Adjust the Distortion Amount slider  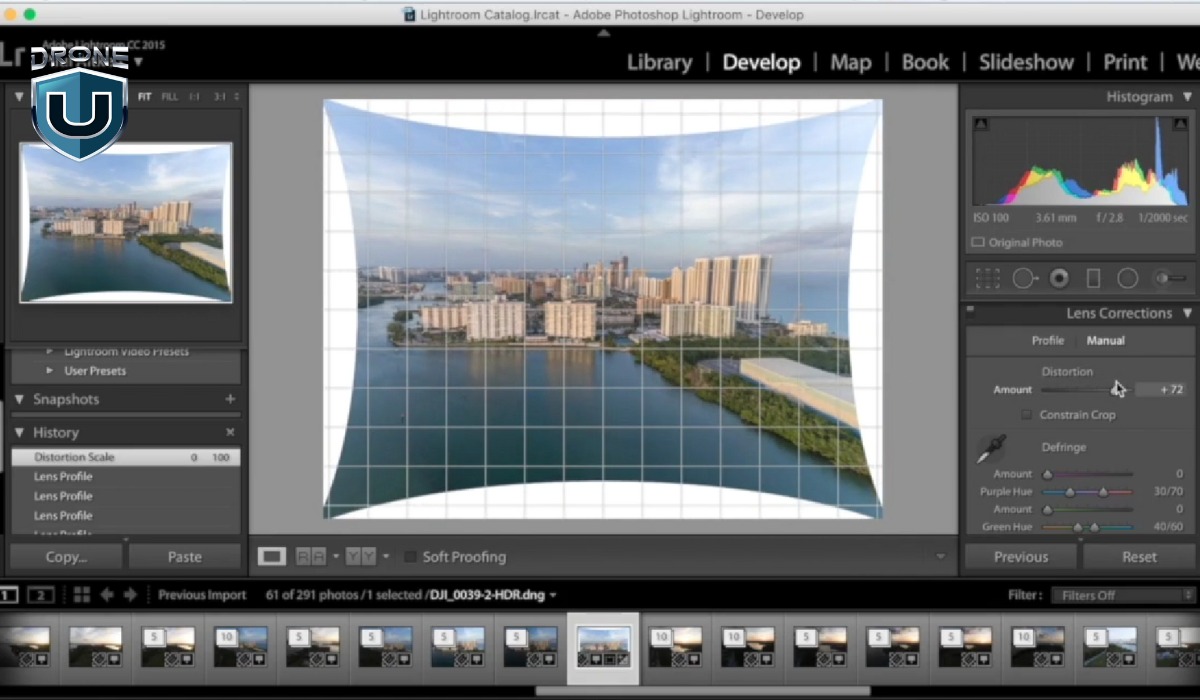click(x=1115, y=390)
